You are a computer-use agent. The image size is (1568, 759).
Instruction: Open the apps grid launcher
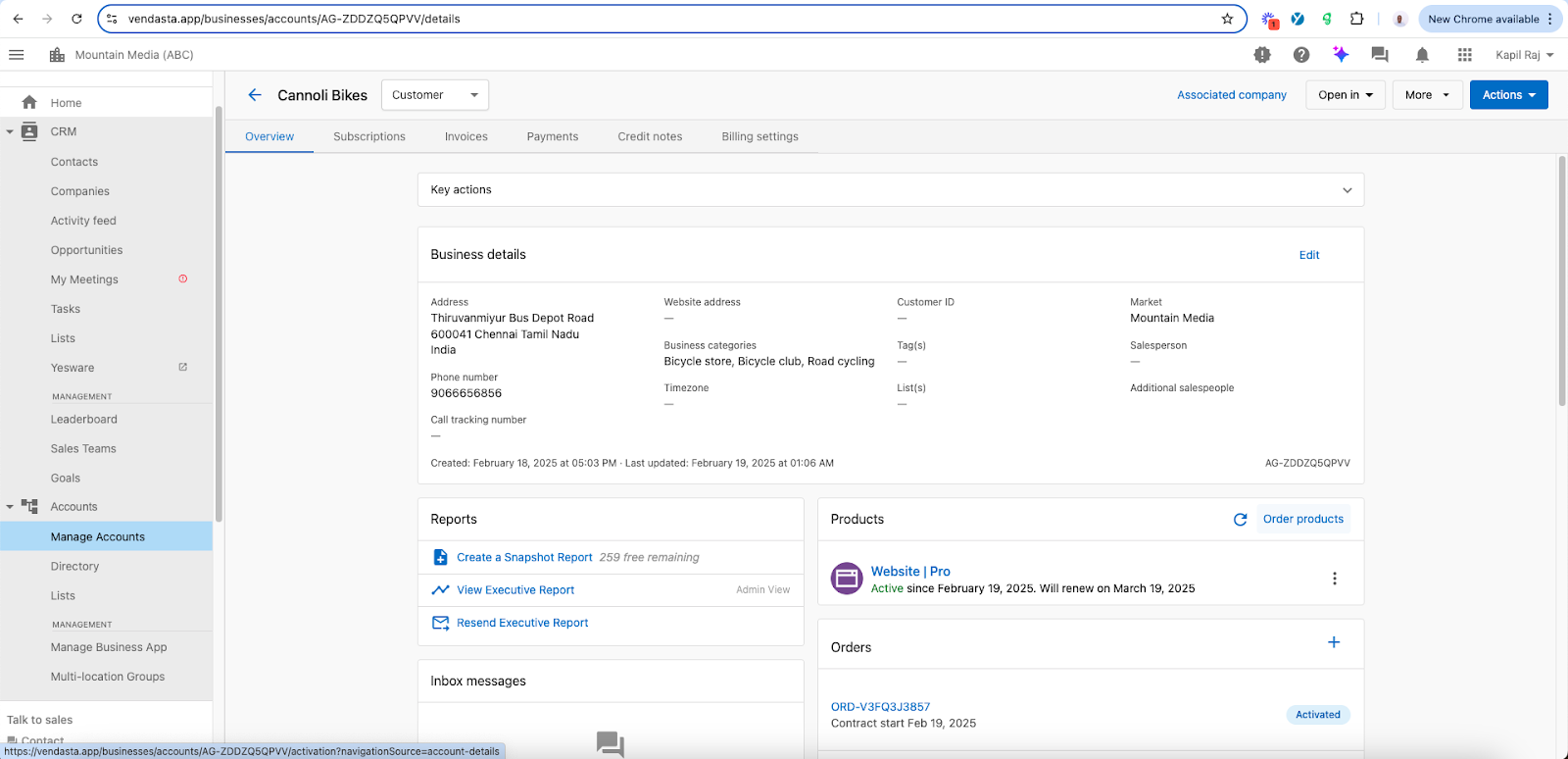(x=1464, y=55)
